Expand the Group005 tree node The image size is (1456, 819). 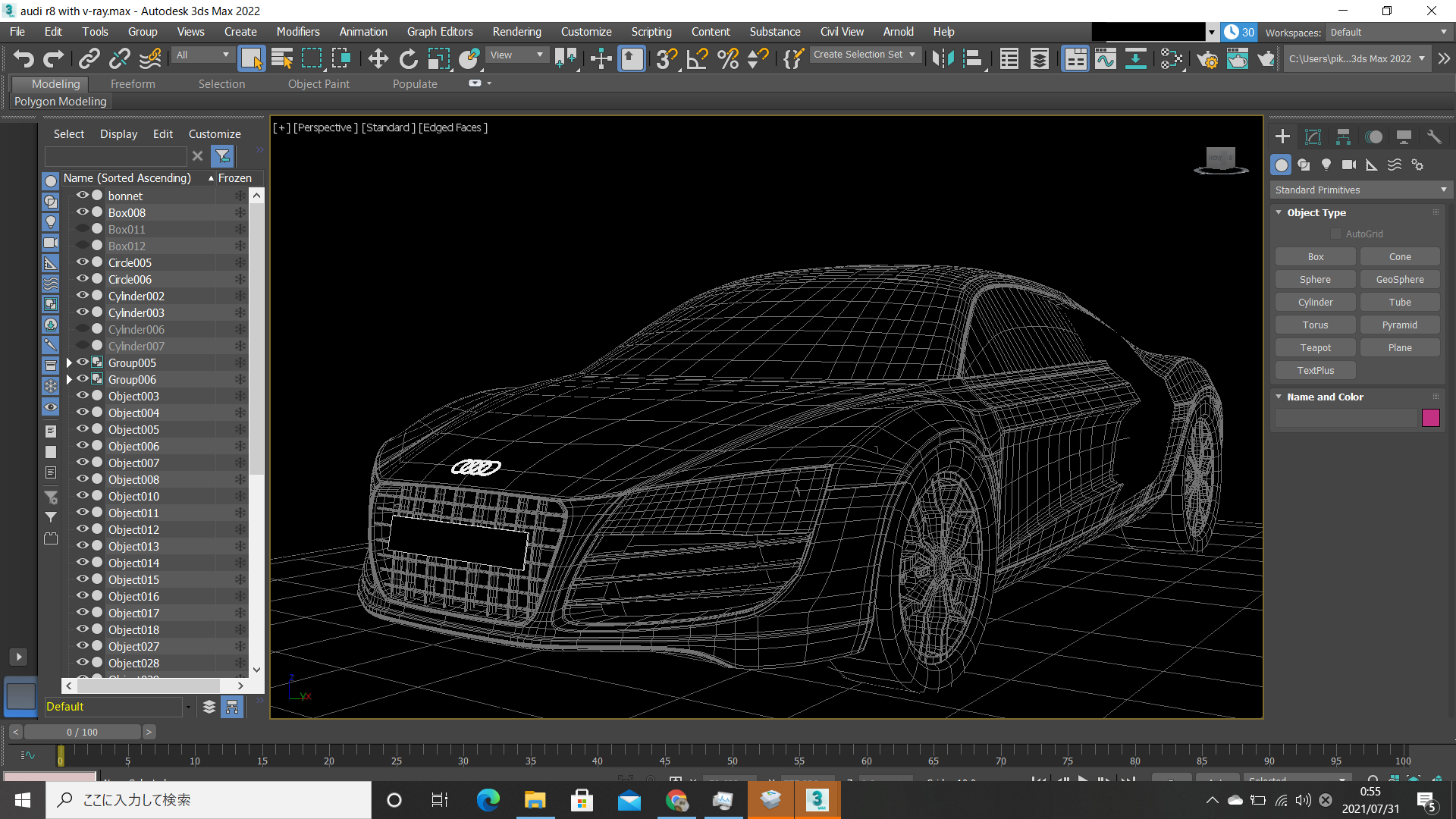click(x=69, y=362)
